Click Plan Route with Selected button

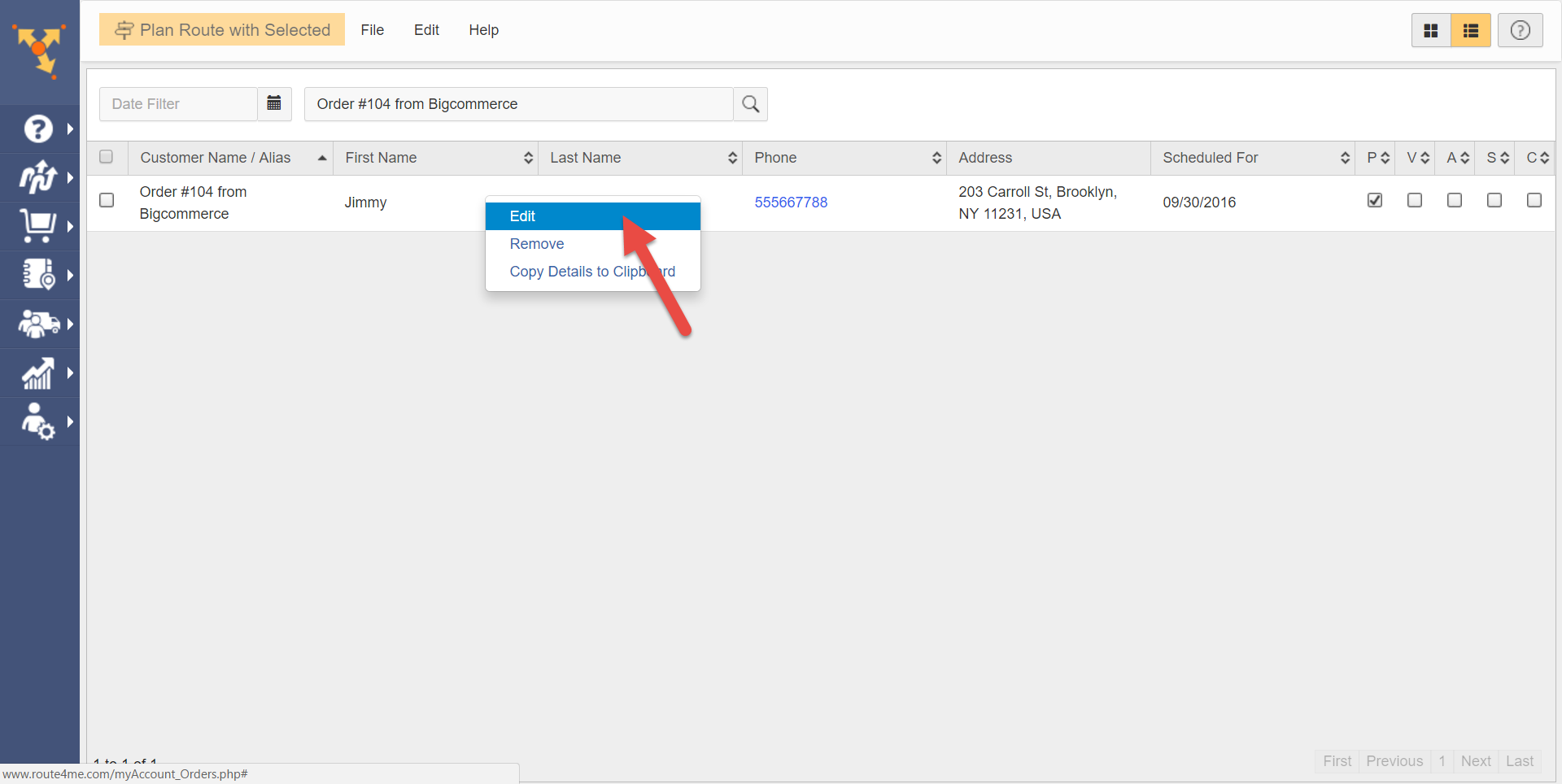(222, 30)
